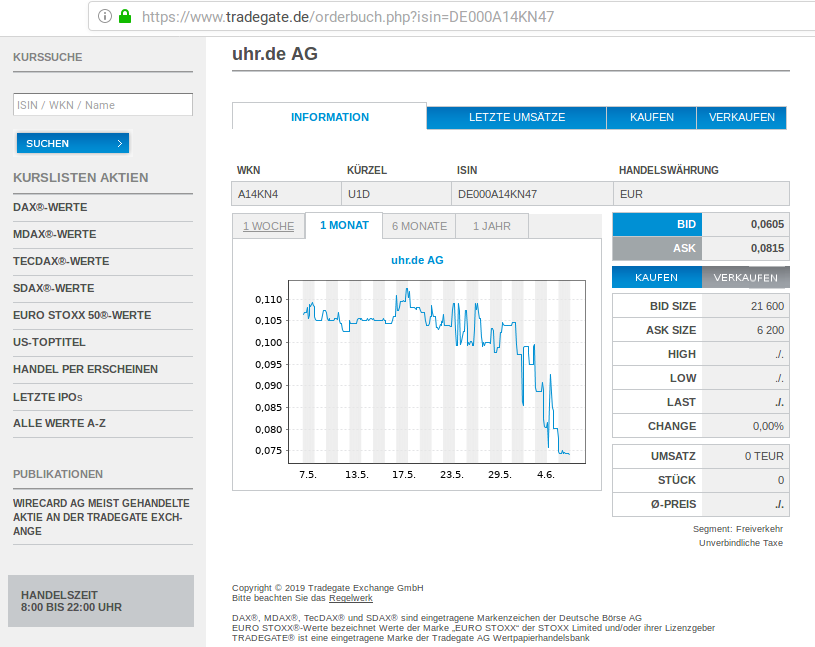
Task: Click the browser address bar URL
Action: coord(348,17)
